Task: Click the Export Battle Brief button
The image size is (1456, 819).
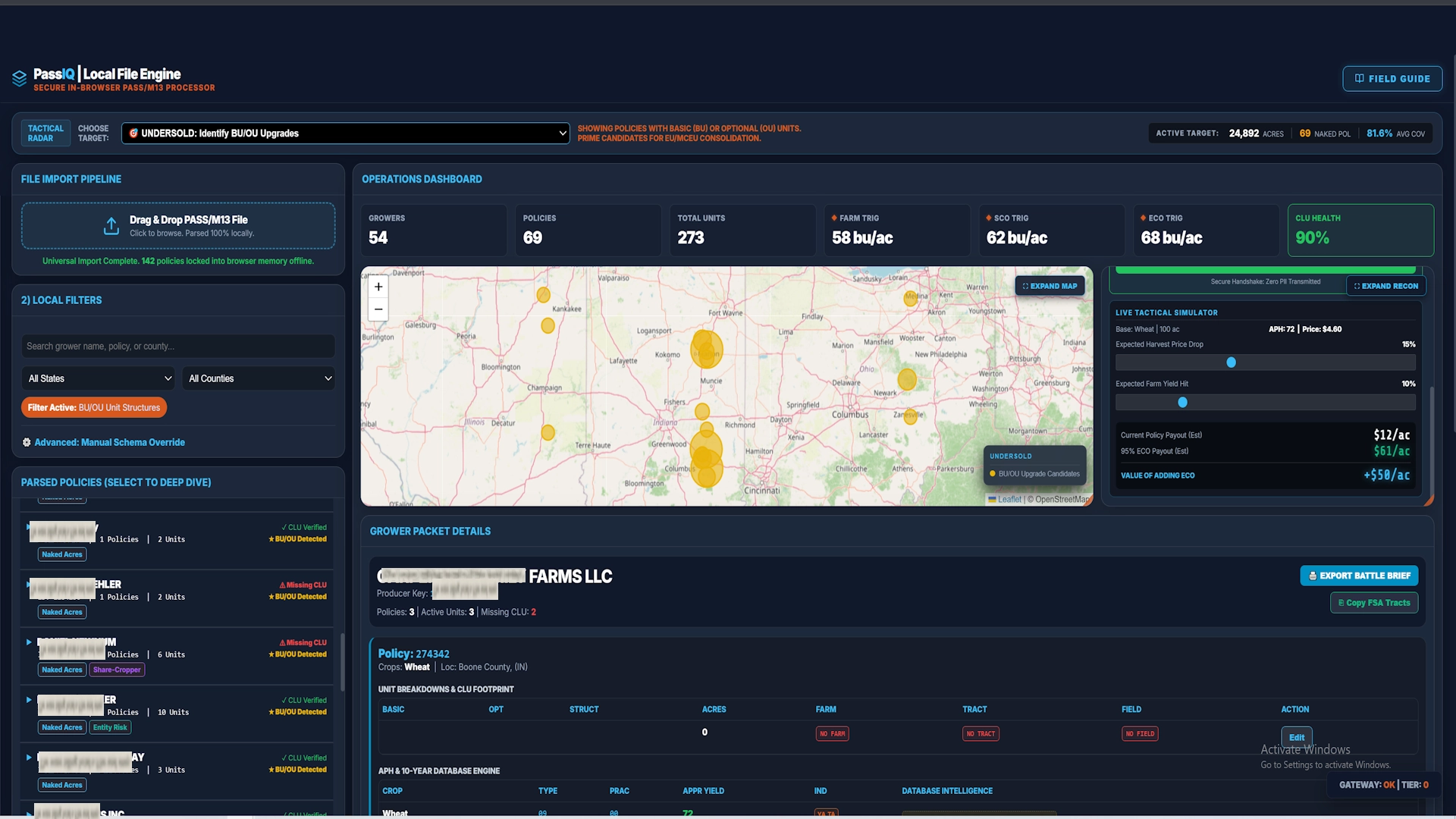Action: click(x=1359, y=576)
